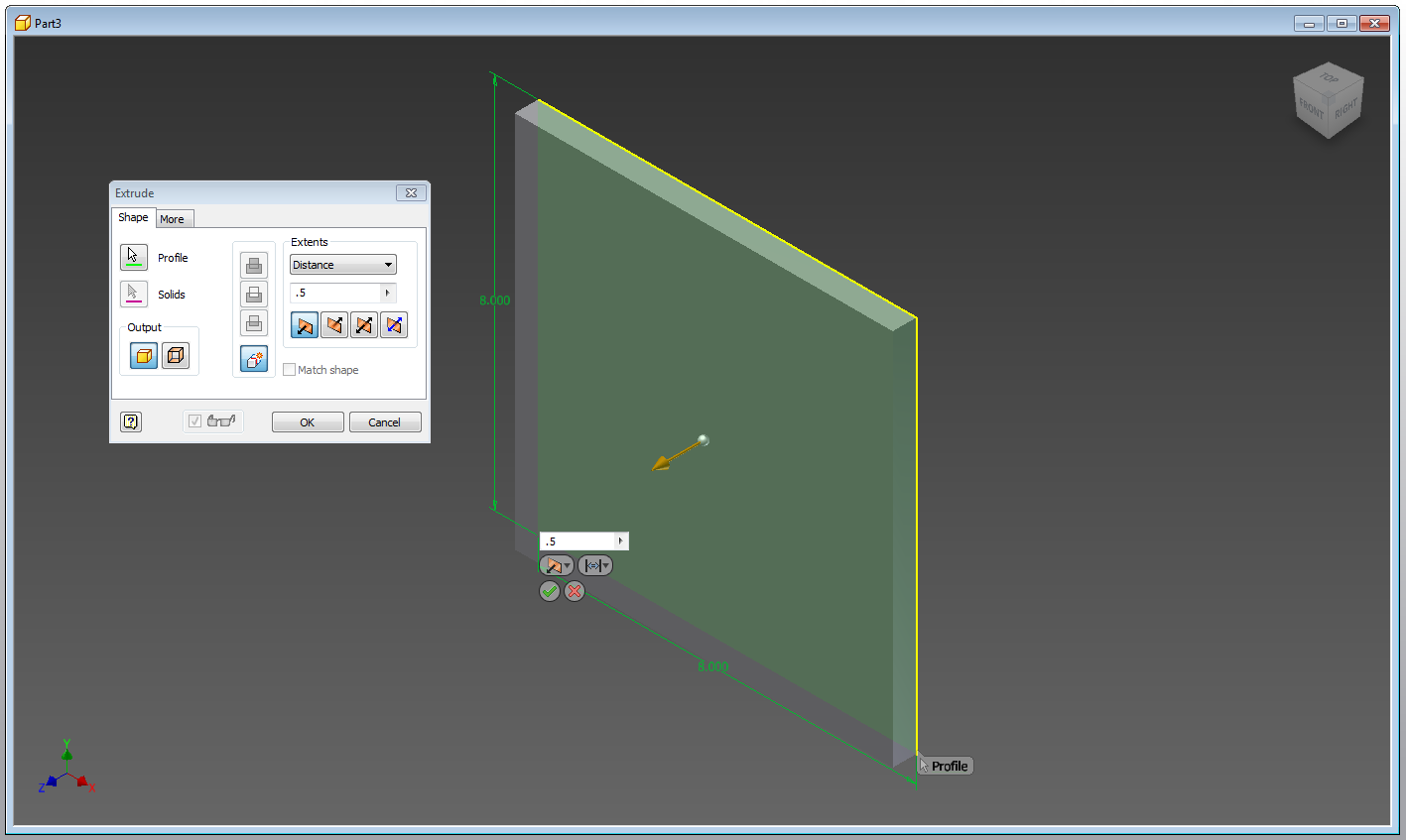The width and height of the screenshot is (1406, 840).
Task: Click Cancel in Extrude dialog
Action: coord(385,421)
